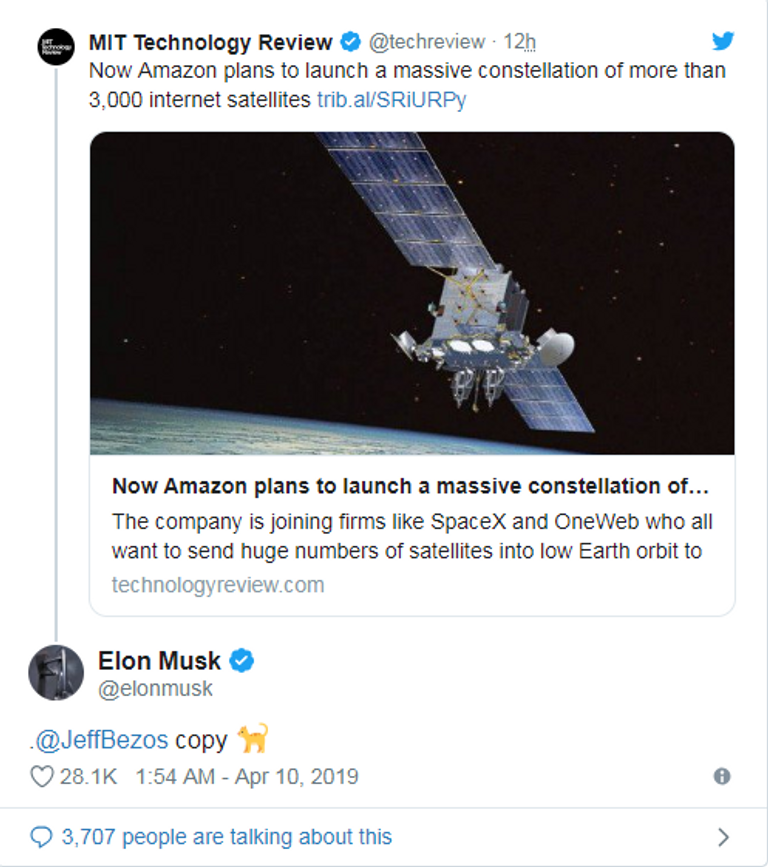Viewport: 768px width, 867px height.
Task: Click the @elonmusk handle
Action: click(155, 689)
